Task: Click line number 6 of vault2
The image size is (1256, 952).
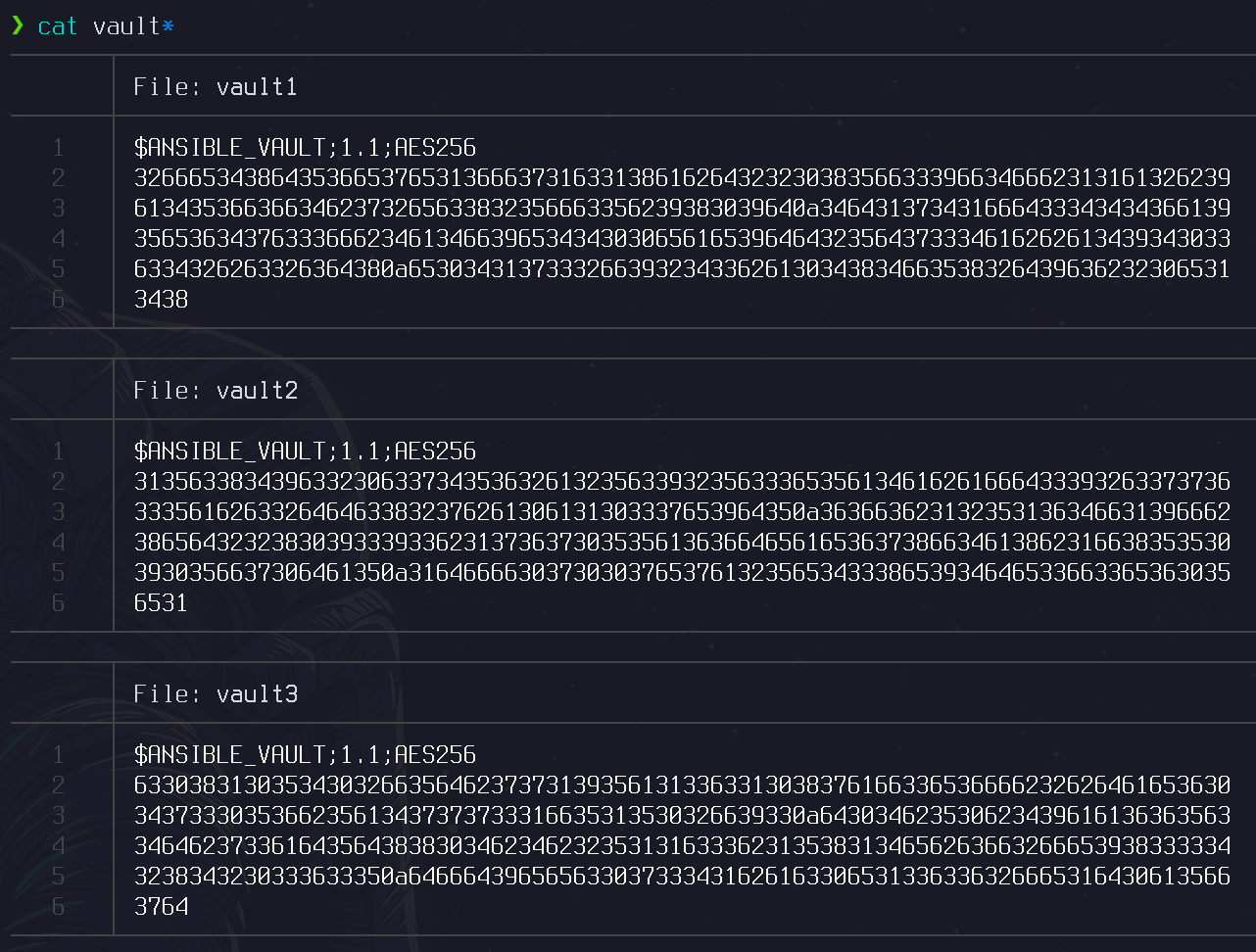Action: (x=58, y=603)
